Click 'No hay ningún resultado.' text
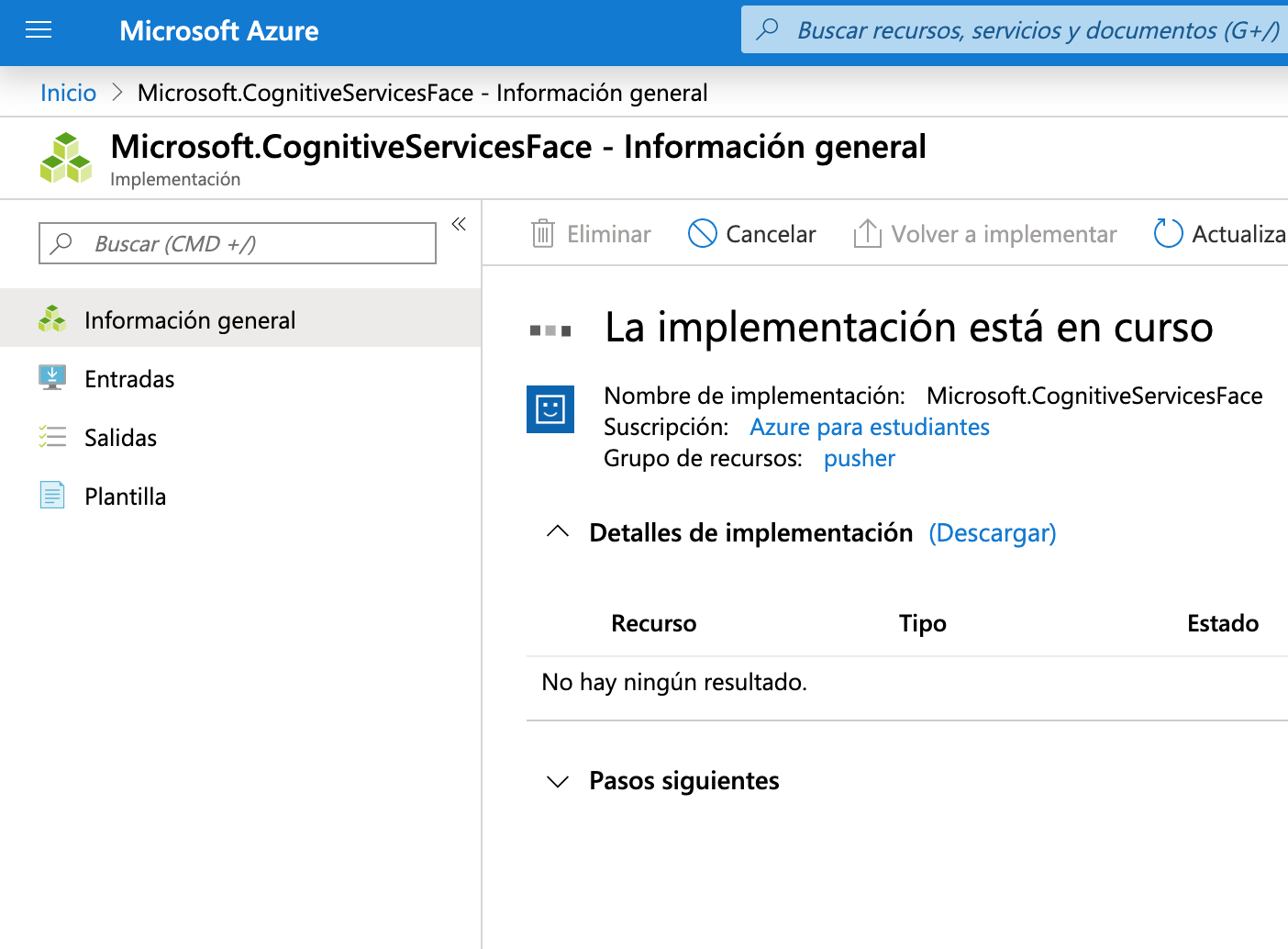Image resolution: width=1288 pixels, height=949 pixels. coord(674,682)
